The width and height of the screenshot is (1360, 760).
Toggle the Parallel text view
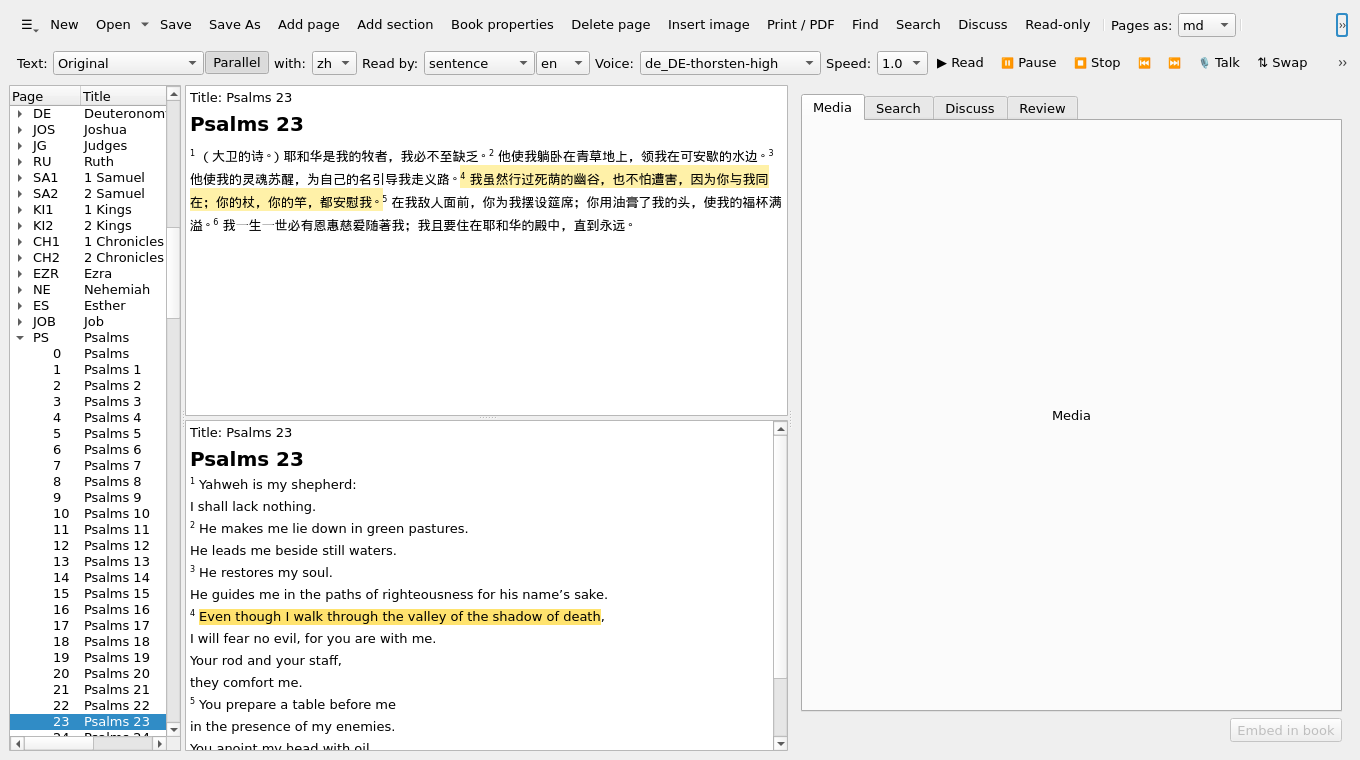[237, 63]
